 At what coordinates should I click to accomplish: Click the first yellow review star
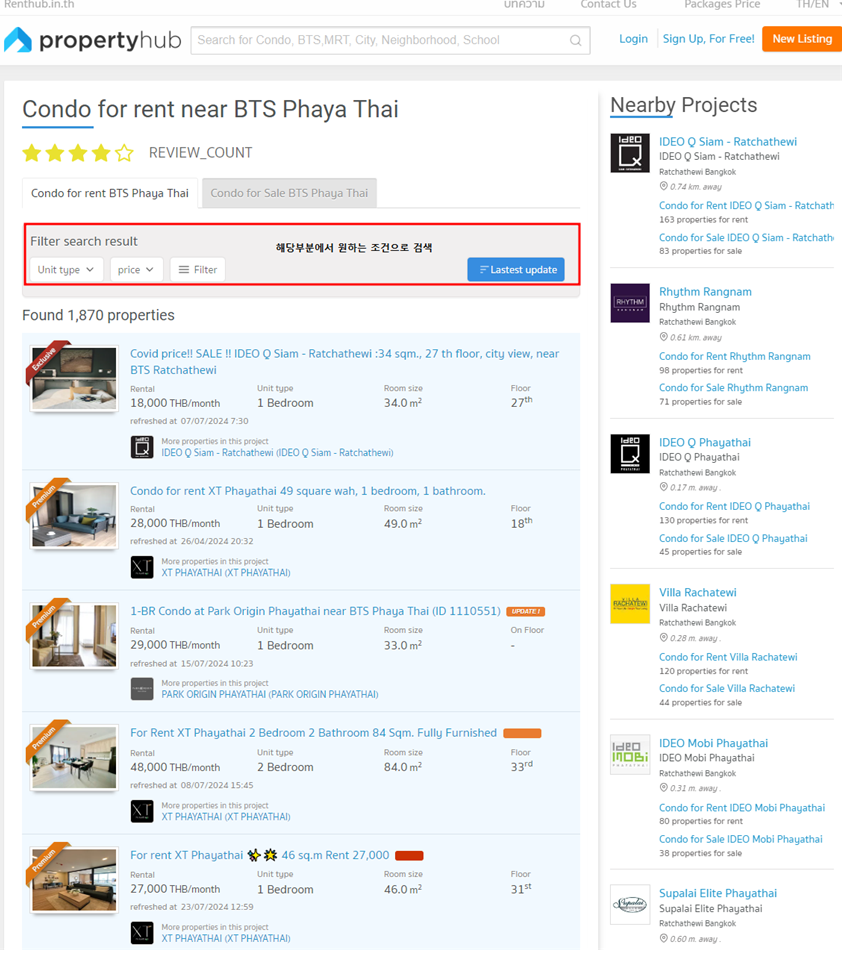32,152
